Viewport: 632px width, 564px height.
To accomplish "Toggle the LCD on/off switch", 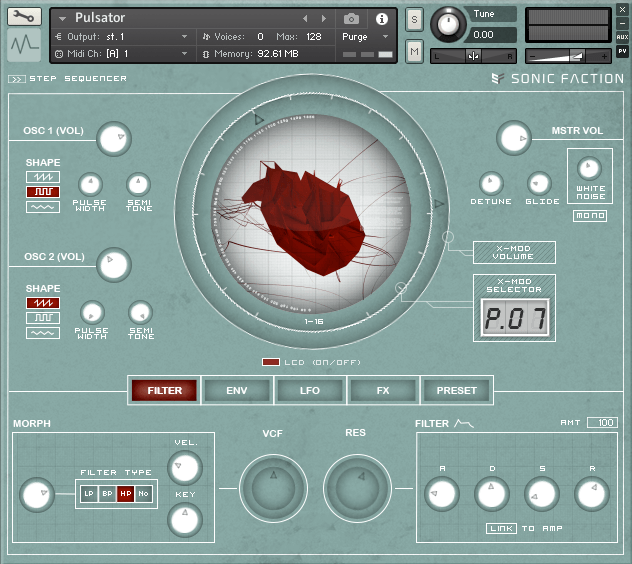I will (x=270, y=362).
